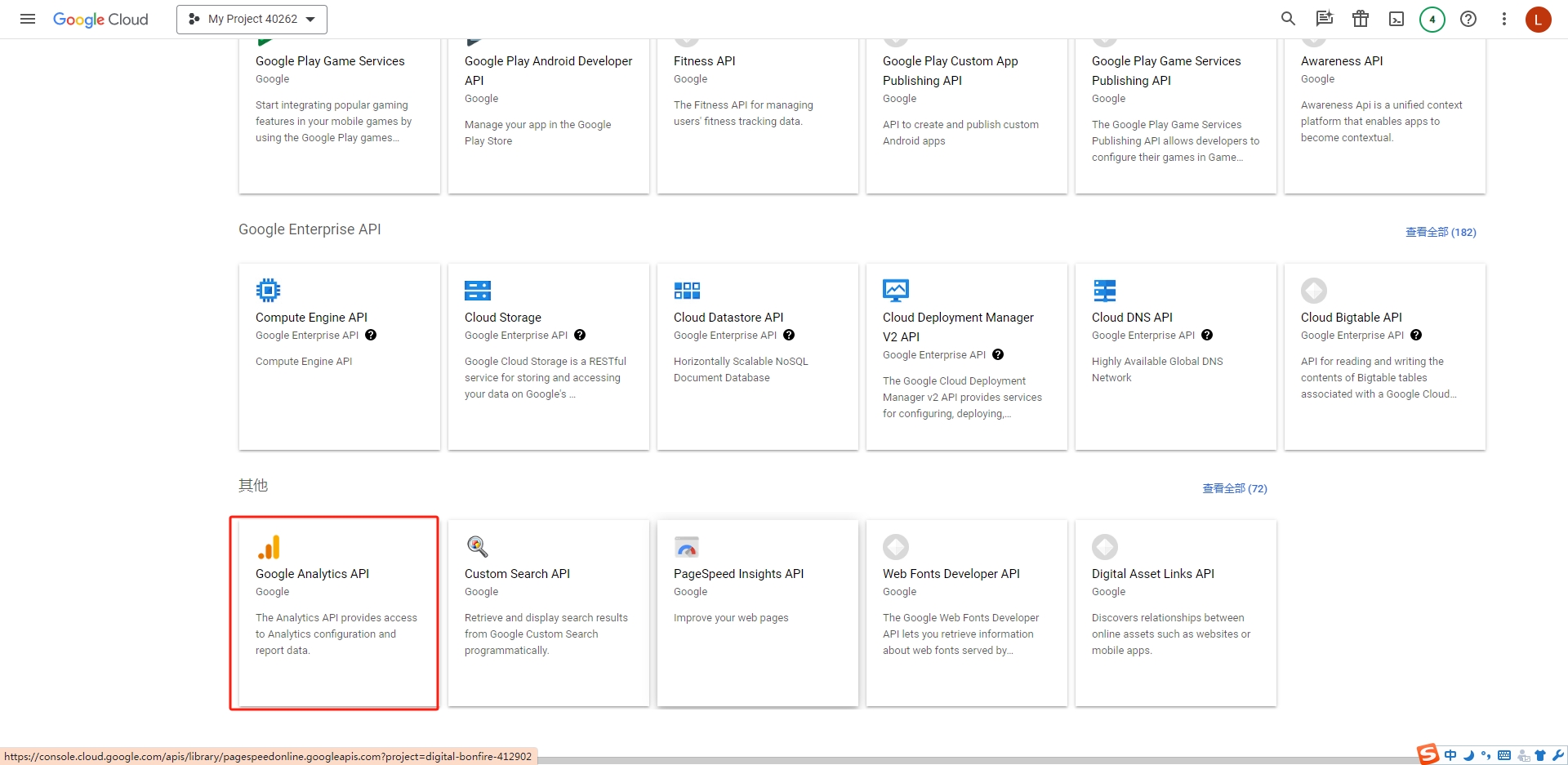The height and width of the screenshot is (765, 1568).
Task: Click help icon beside Cloud Bigtable Enterprise label
Action: click(1416, 335)
